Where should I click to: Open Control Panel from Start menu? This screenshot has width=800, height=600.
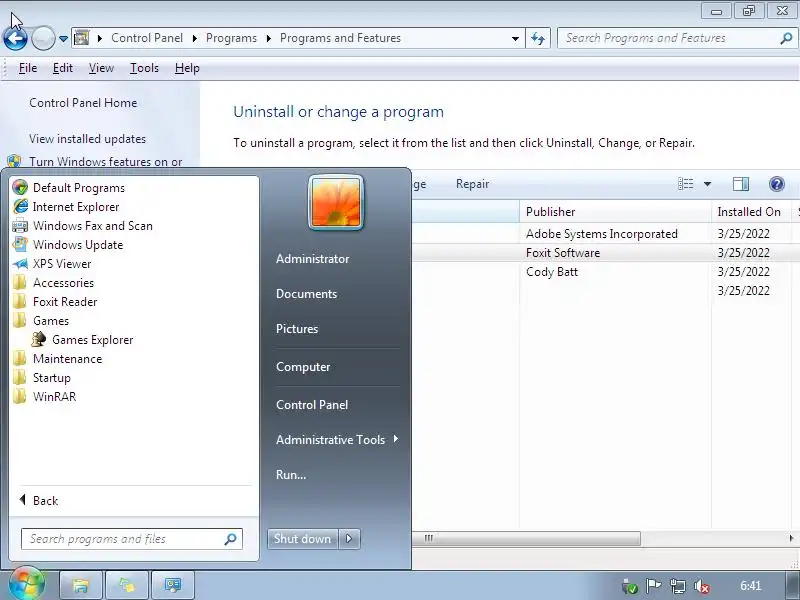point(312,405)
